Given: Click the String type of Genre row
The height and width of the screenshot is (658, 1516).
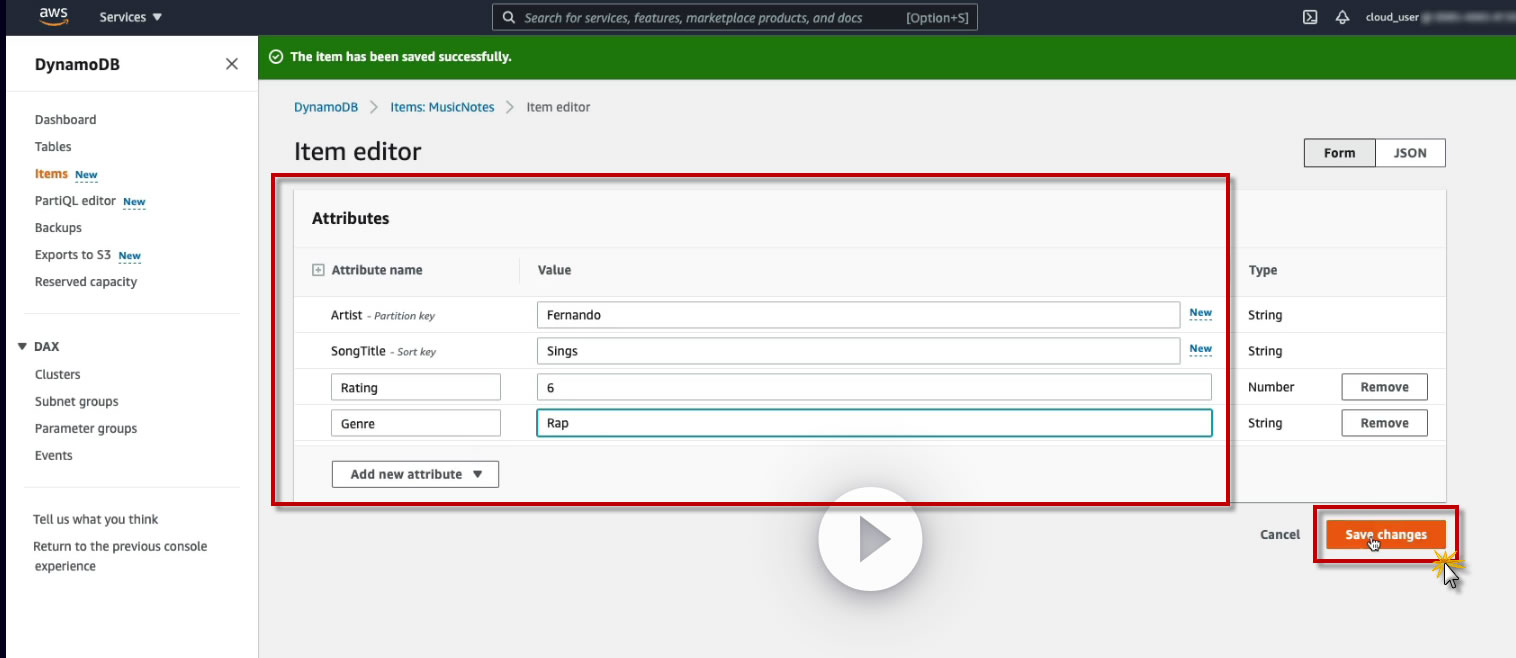Looking at the screenshot, I should click(x=1265, y=423).
